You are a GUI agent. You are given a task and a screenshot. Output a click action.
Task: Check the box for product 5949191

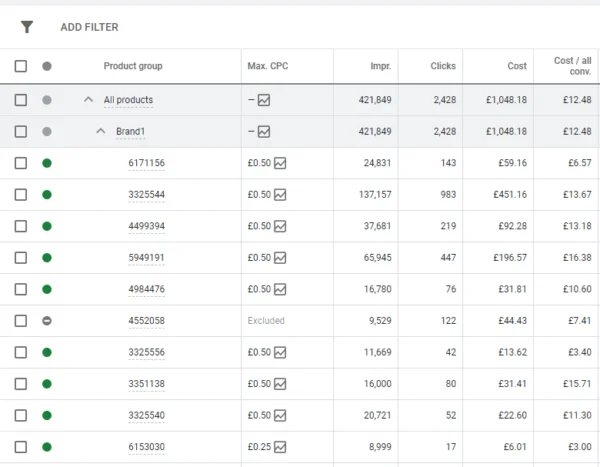coord(21,258)
